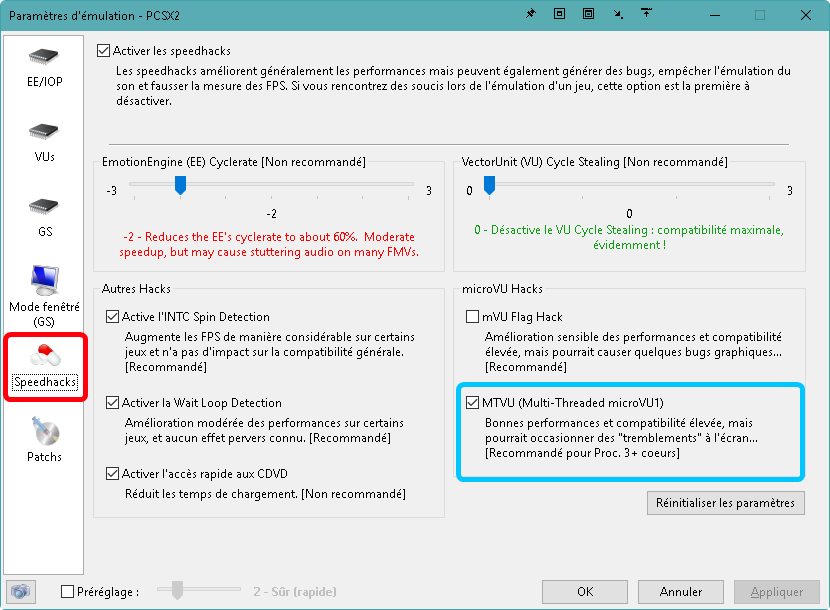The image size is (830, 610).
Task: Toggle MTVU Multi-Threaded microVU1 option
Action: [473, 402]
